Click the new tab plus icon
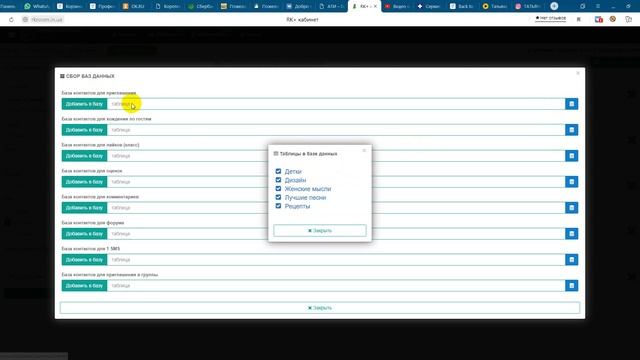640x360 pixels. (554, 6)
